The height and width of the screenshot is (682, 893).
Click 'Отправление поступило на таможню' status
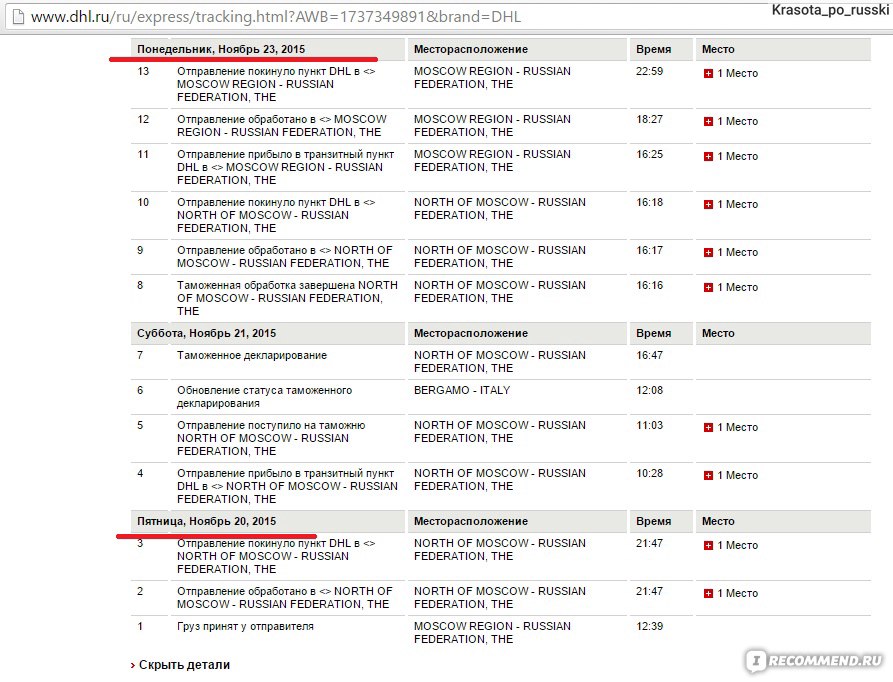(x=271, y=425)
